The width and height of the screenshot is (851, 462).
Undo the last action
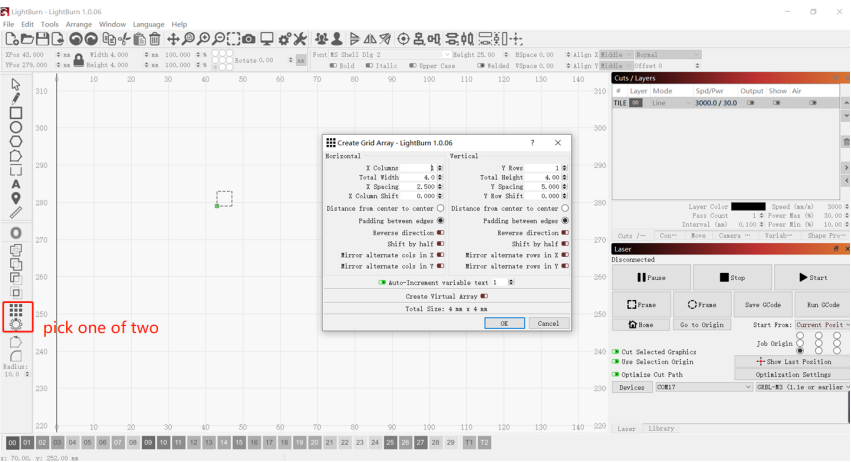76,39
